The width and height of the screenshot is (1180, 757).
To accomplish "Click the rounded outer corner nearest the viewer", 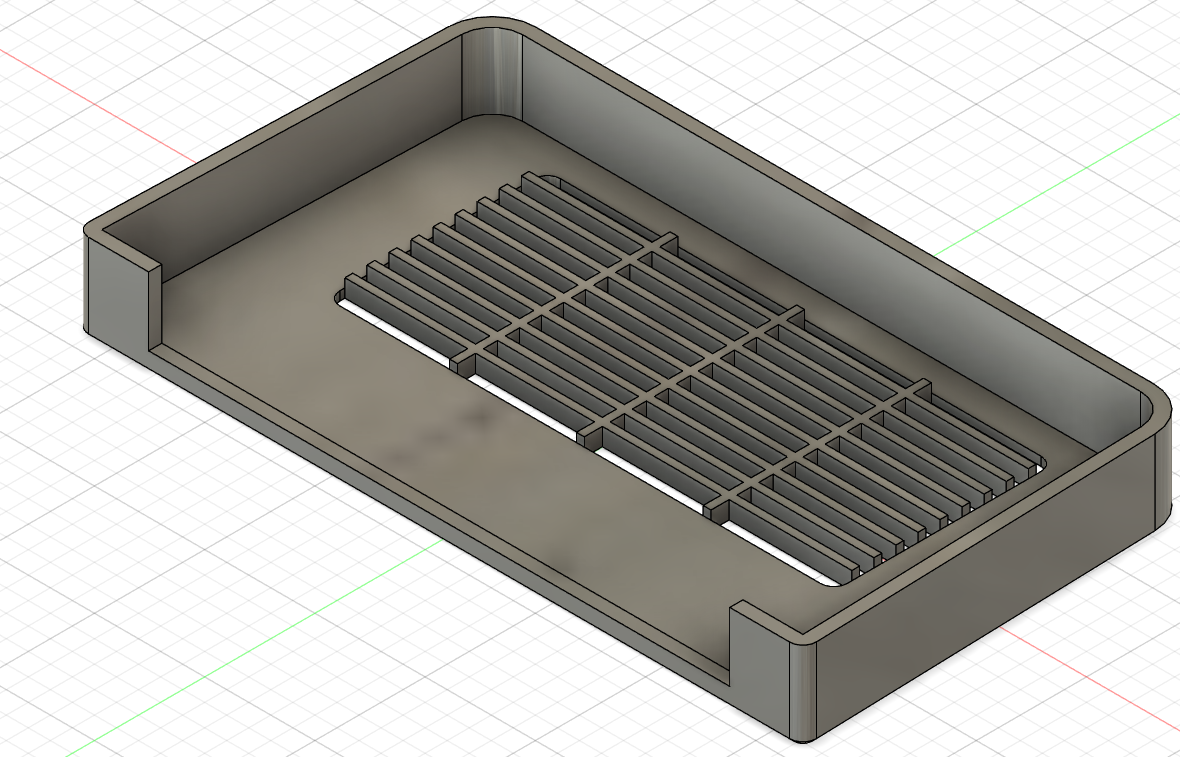I will (806, 690).
